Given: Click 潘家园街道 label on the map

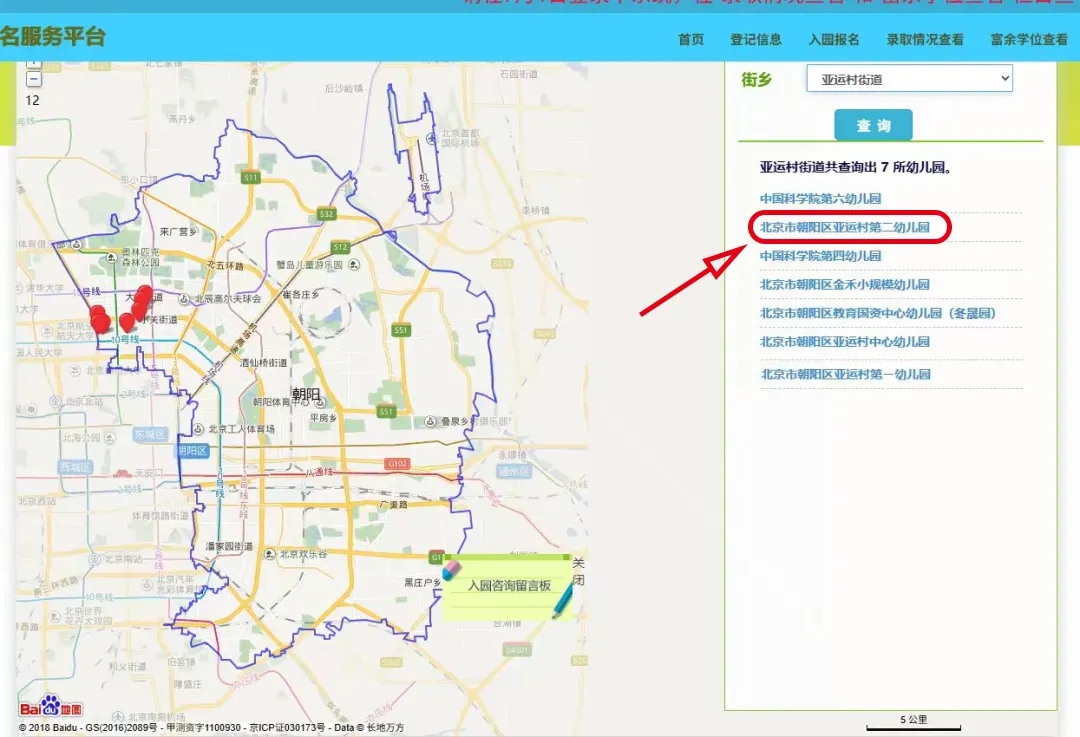Looking at the screenshot, I should pos(229,546).
